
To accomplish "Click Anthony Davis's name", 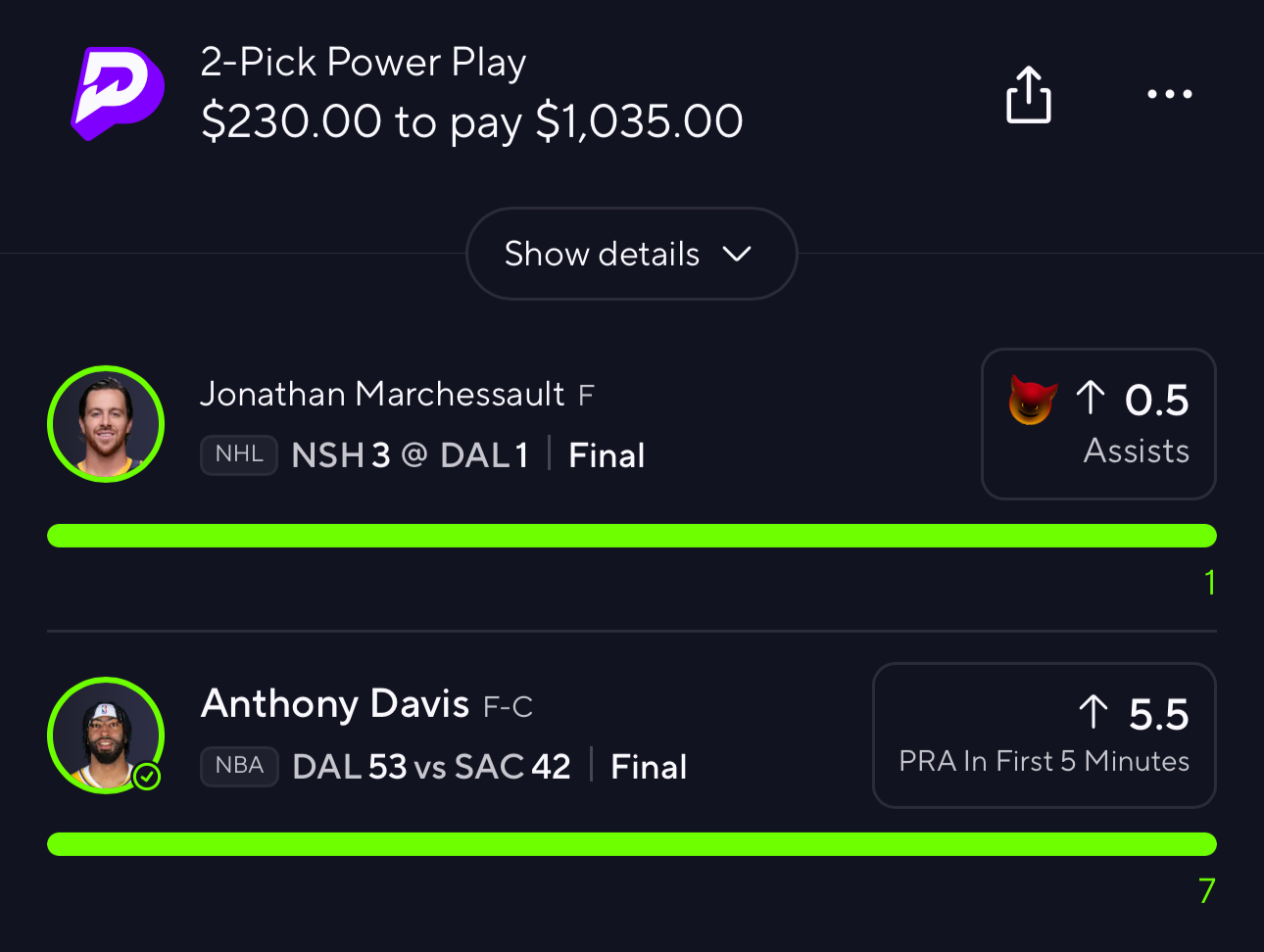I will click(x=335, y=704).
